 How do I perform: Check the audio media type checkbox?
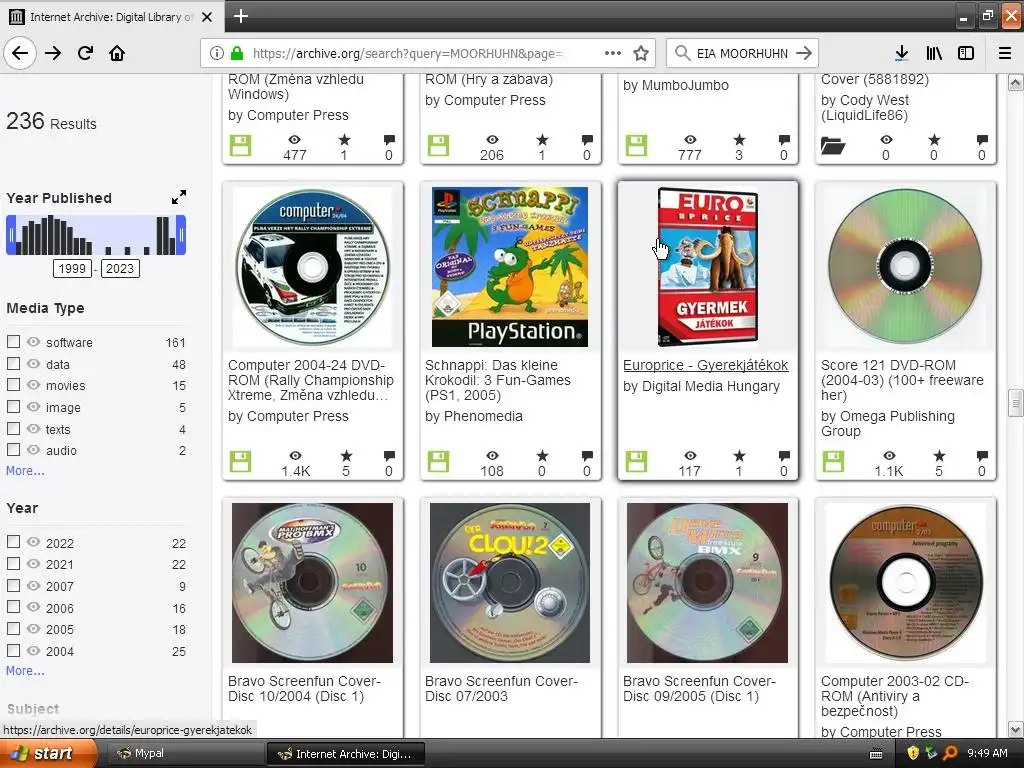click(x=13, y=449)
